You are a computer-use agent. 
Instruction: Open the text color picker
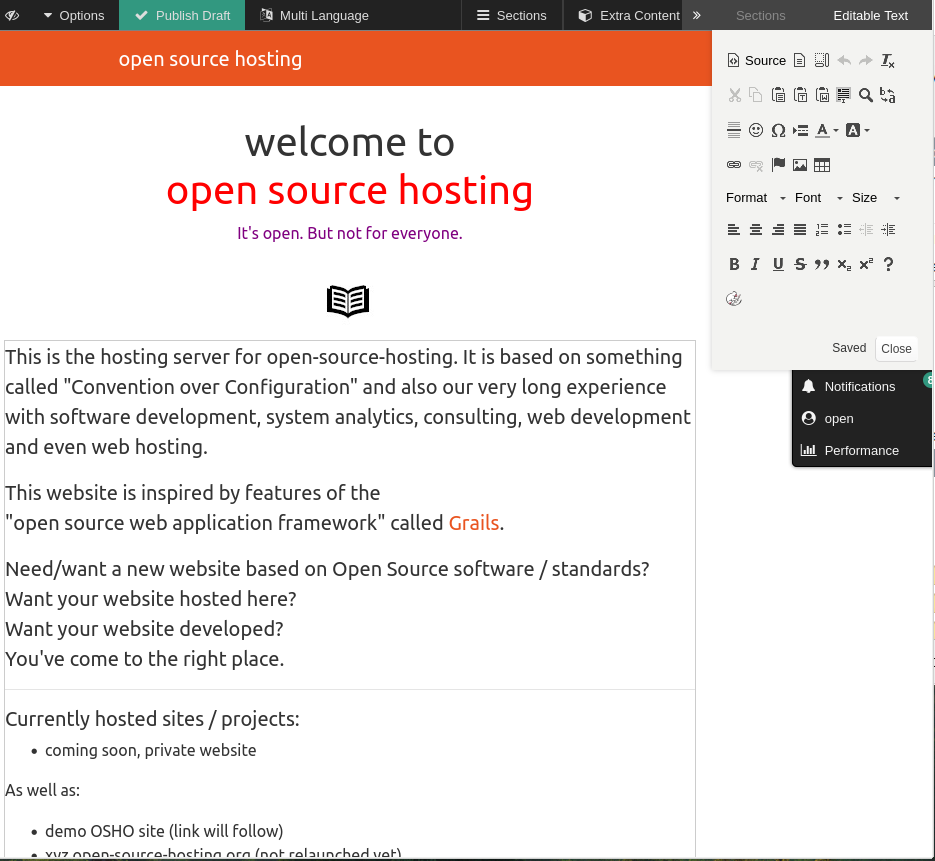click(828, 130)
